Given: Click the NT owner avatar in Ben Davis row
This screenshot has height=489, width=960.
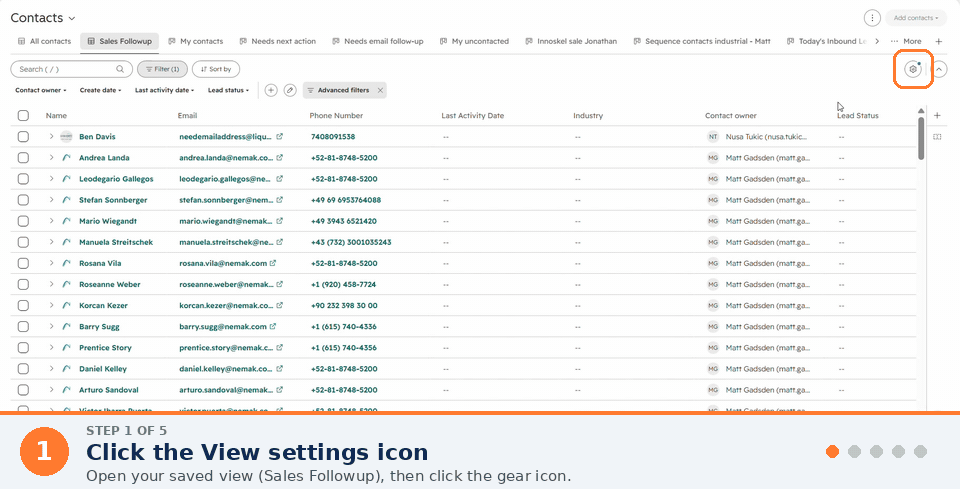Looking at the screenshot, I should point(713,136).
